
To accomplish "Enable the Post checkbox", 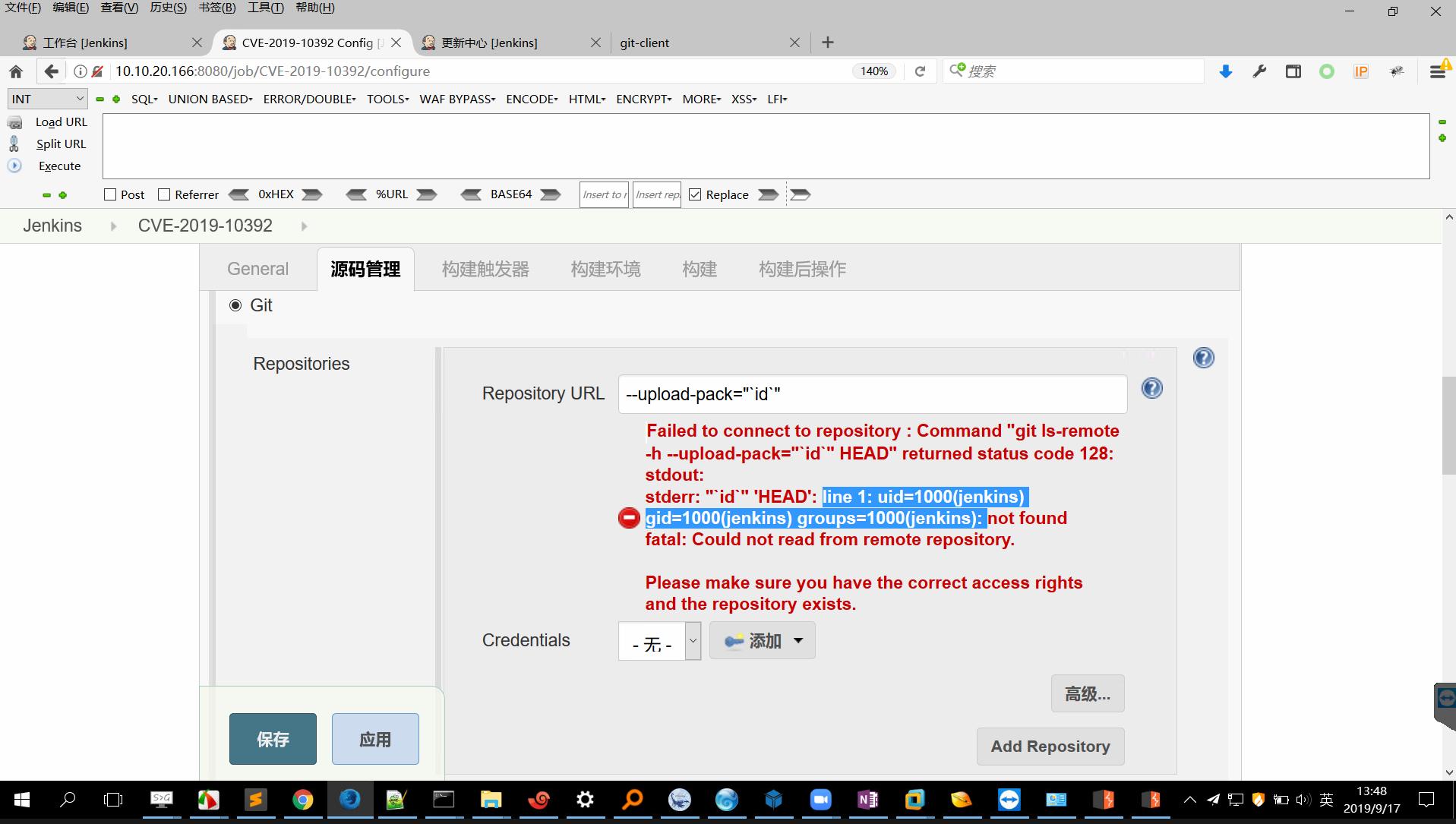I will tap(110, 194).
